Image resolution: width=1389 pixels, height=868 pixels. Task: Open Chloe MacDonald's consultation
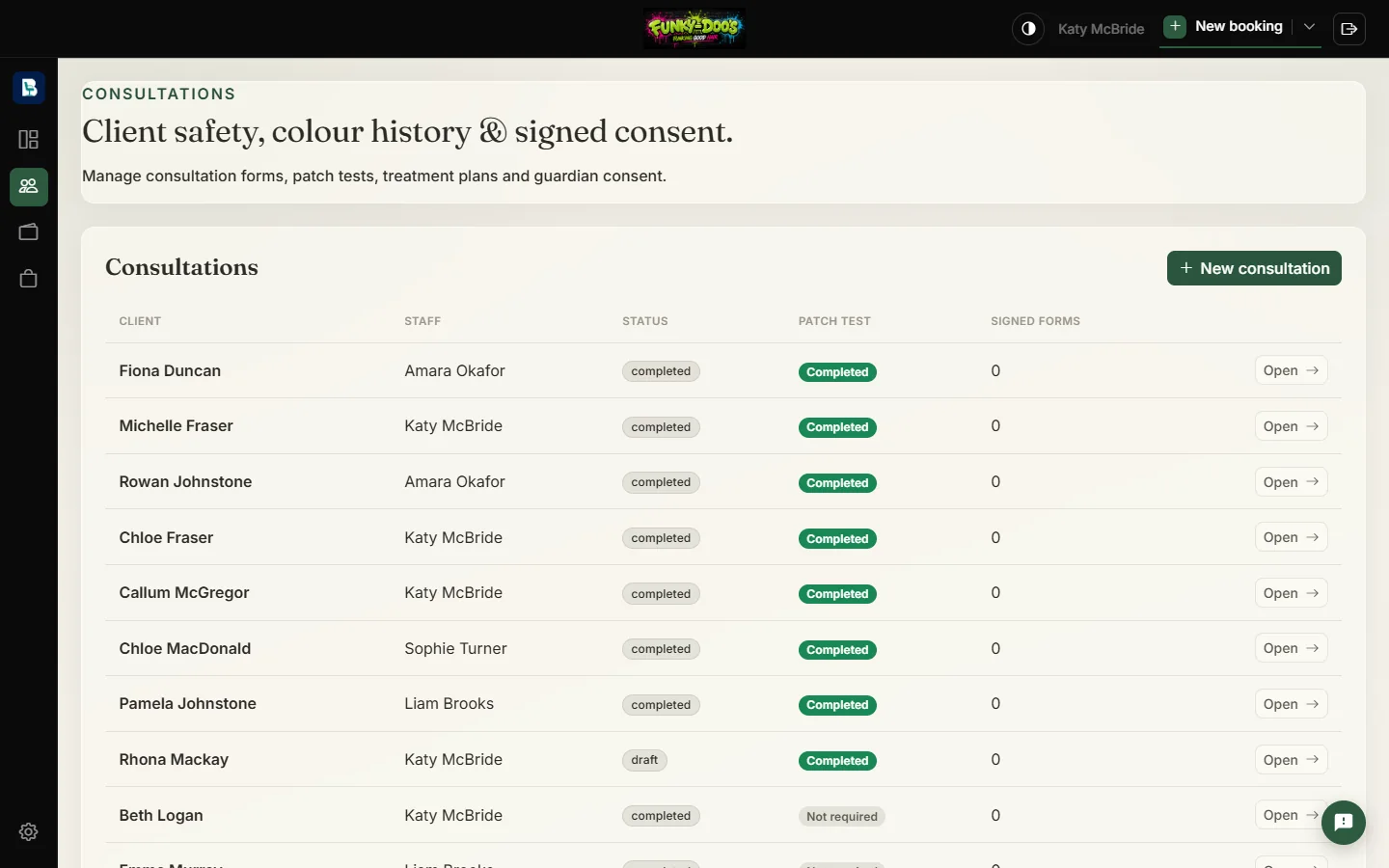[x=1291, y=648]
